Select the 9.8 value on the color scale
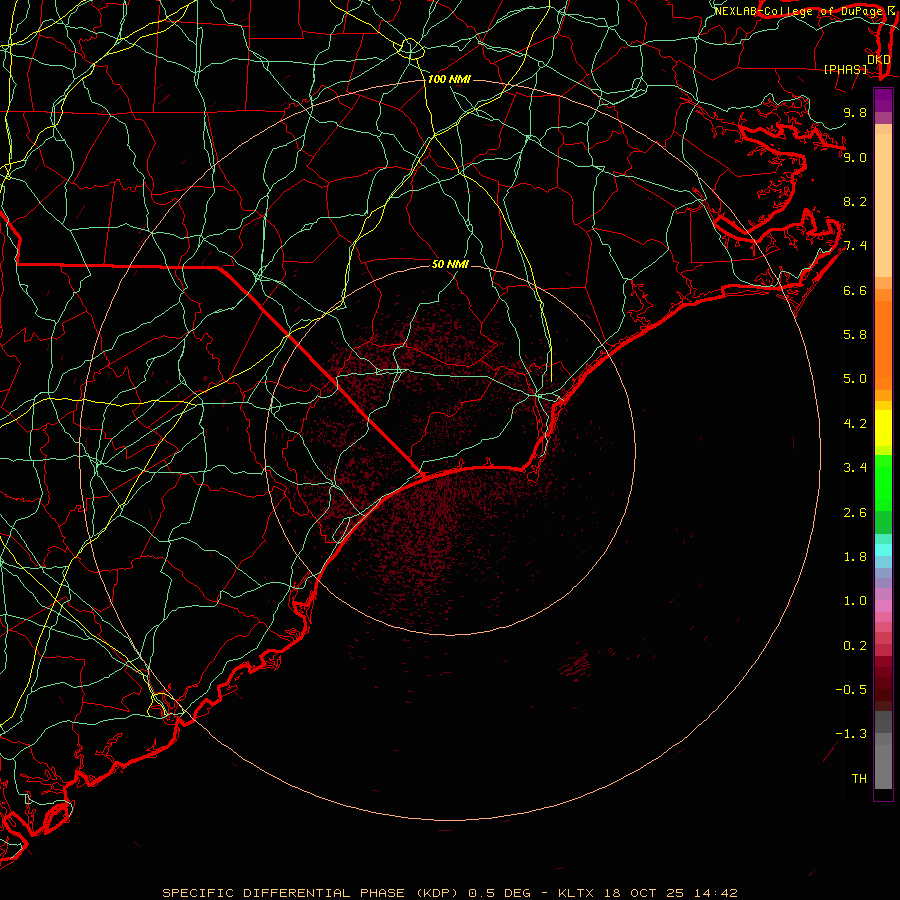The image size is (900, 900). point(855,112)
